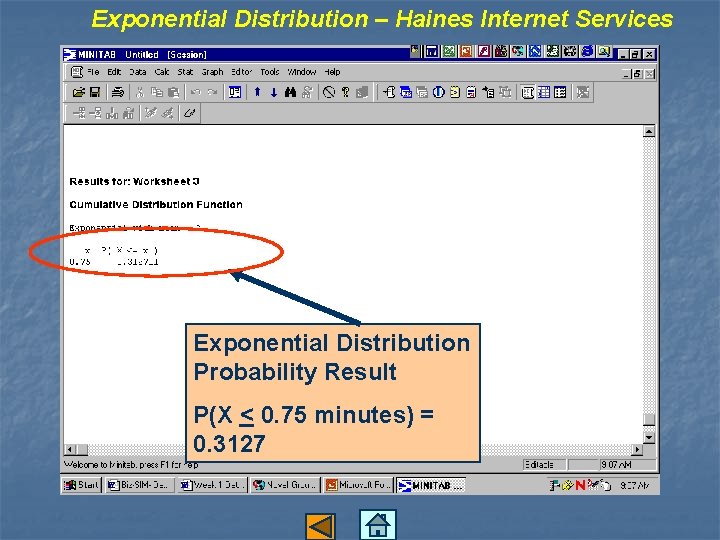This screenshot has width=720, height=540.
Task: Click the Help question mark icon
Action: [x=345, y=92]
